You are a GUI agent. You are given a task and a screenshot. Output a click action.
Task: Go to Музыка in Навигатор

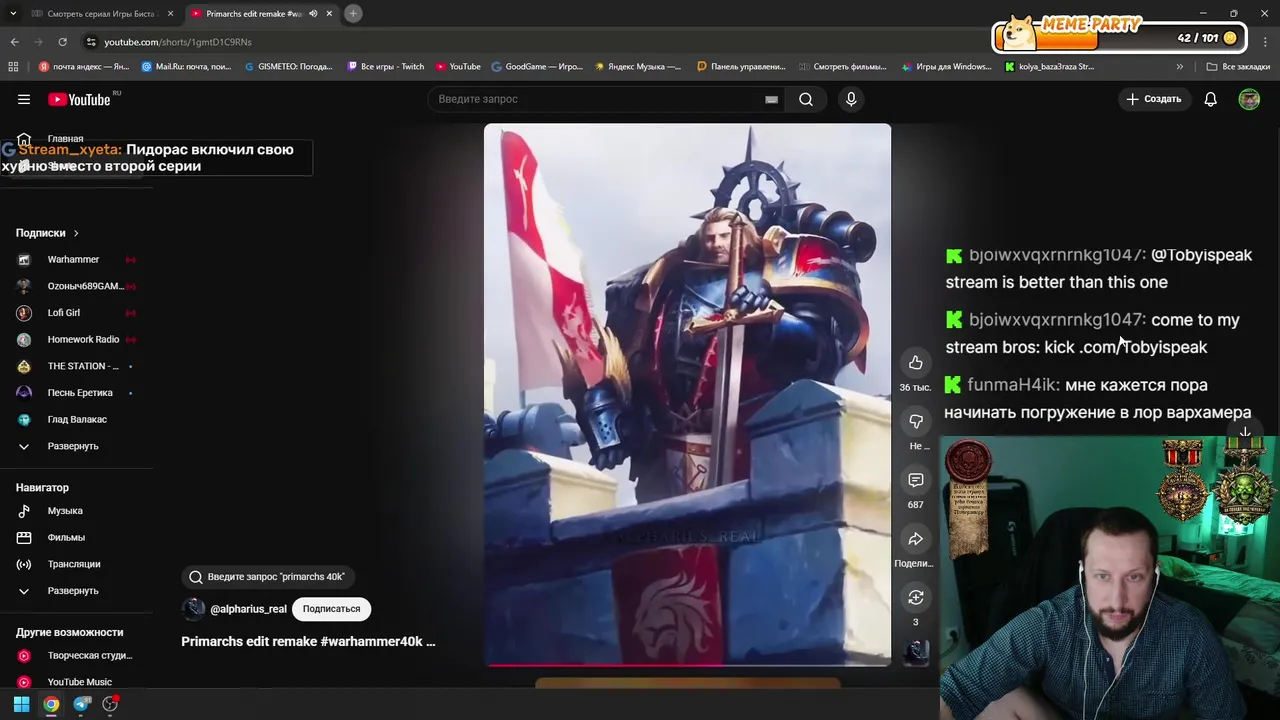tap(65, 511)
